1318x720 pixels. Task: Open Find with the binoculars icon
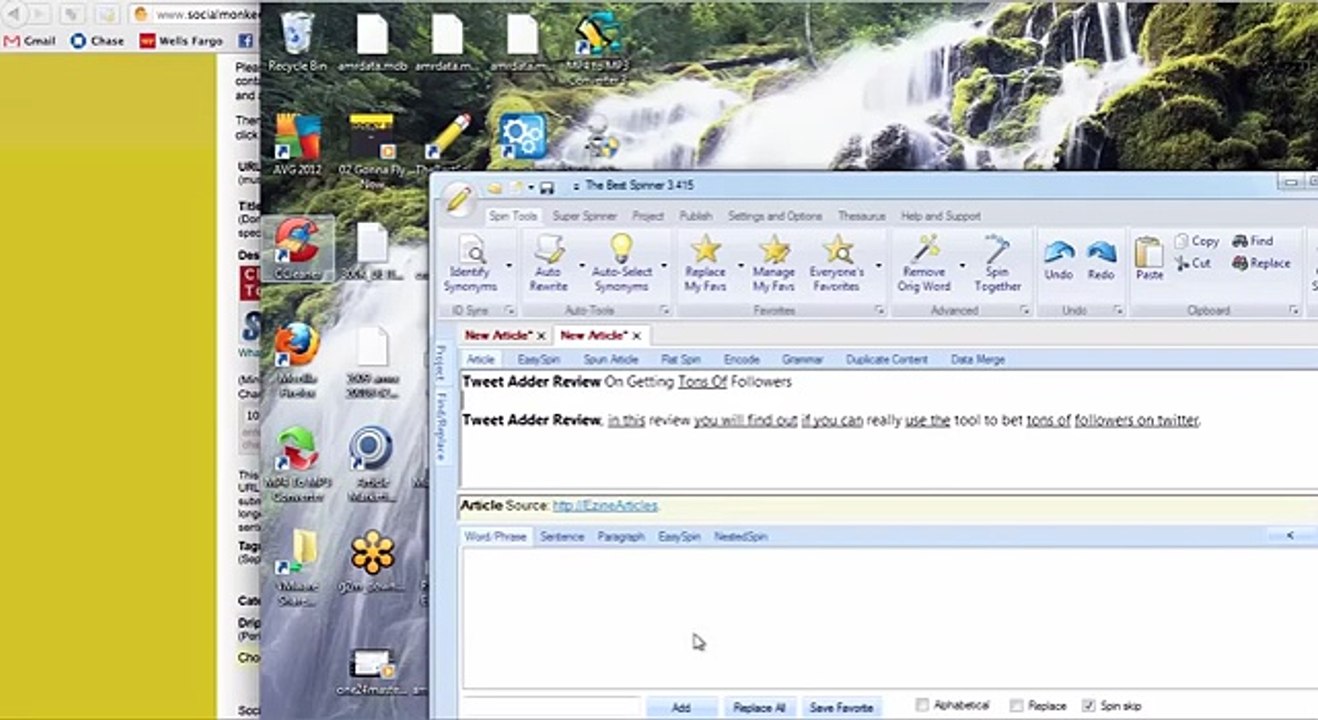(x=1252, y=241)
